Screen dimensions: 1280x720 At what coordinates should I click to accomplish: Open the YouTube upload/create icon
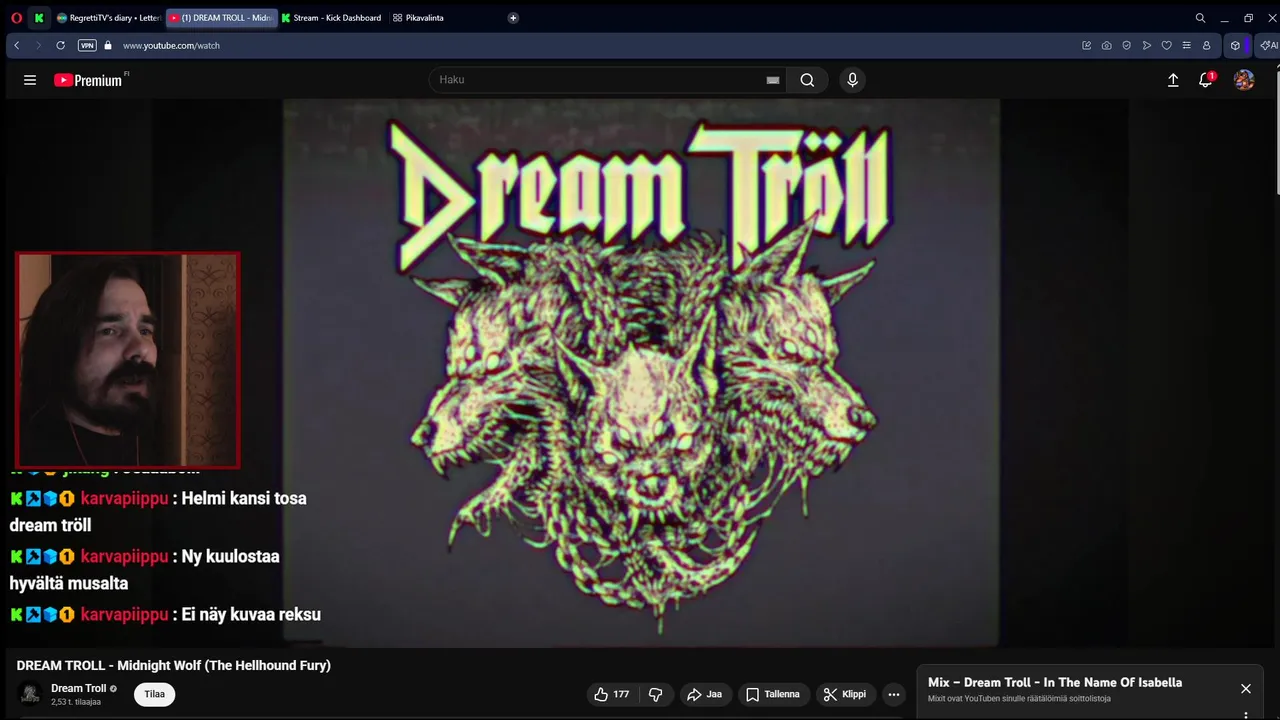click(1173, 80)
